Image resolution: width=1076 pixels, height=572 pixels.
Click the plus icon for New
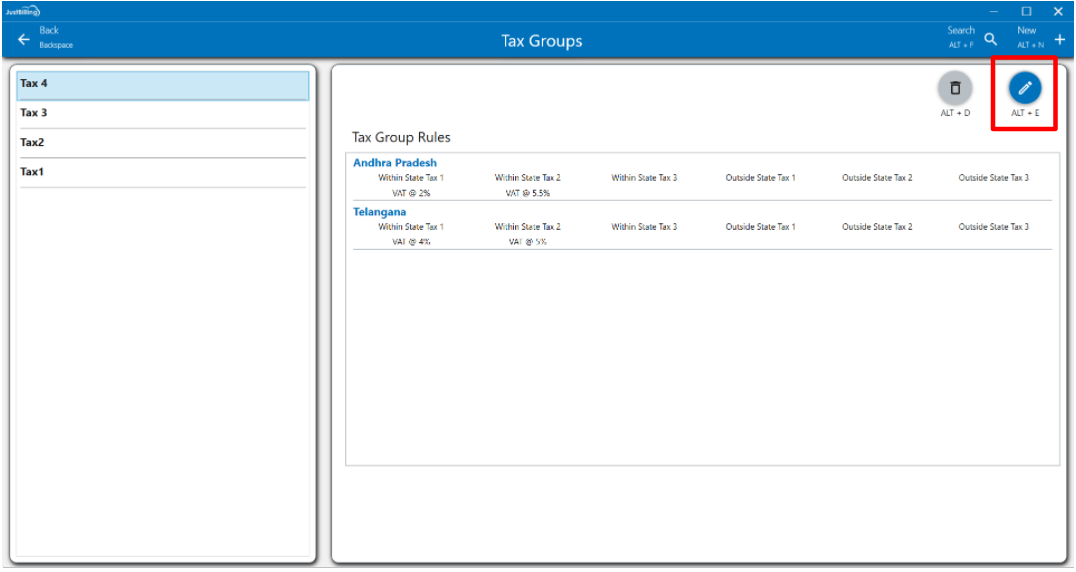click(1060, 39)
